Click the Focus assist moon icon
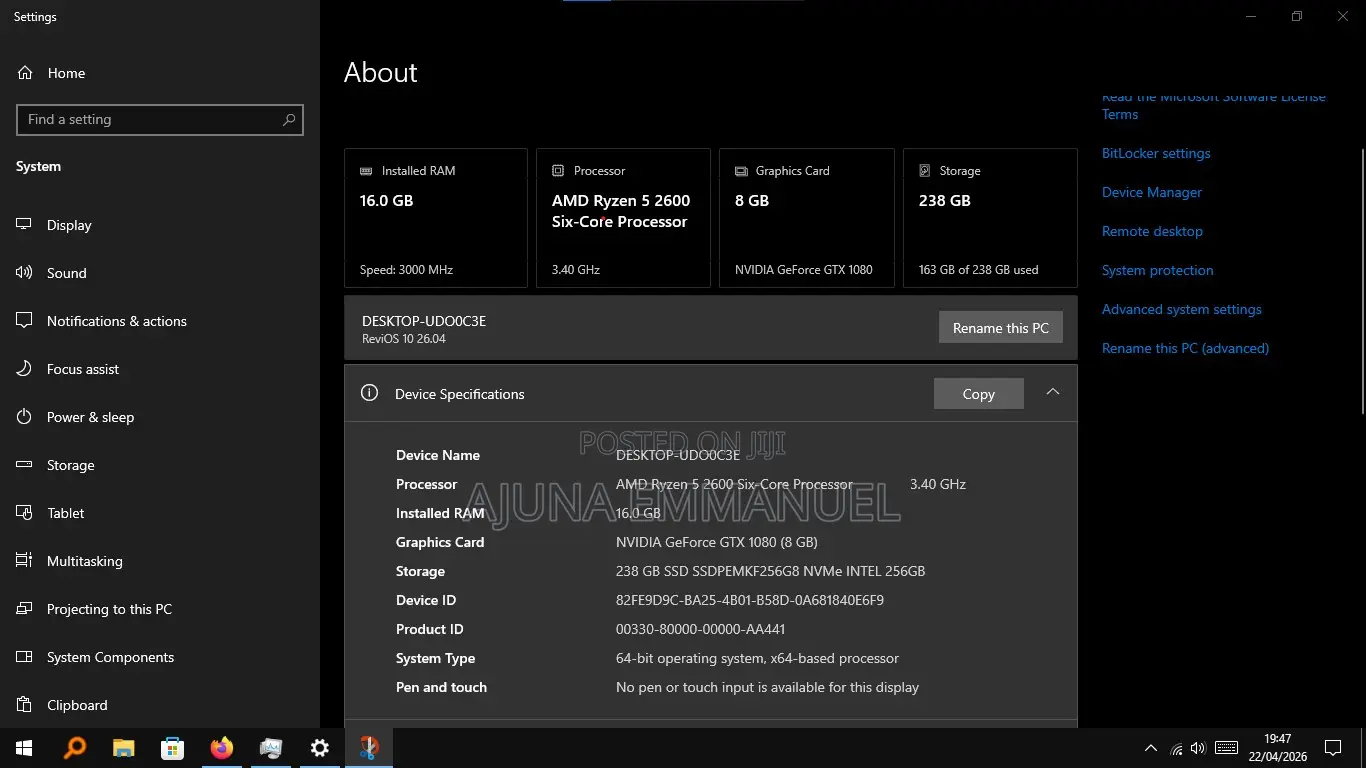Image resolution: width=1366 pixels, height=768 pixels. (25, 369)
